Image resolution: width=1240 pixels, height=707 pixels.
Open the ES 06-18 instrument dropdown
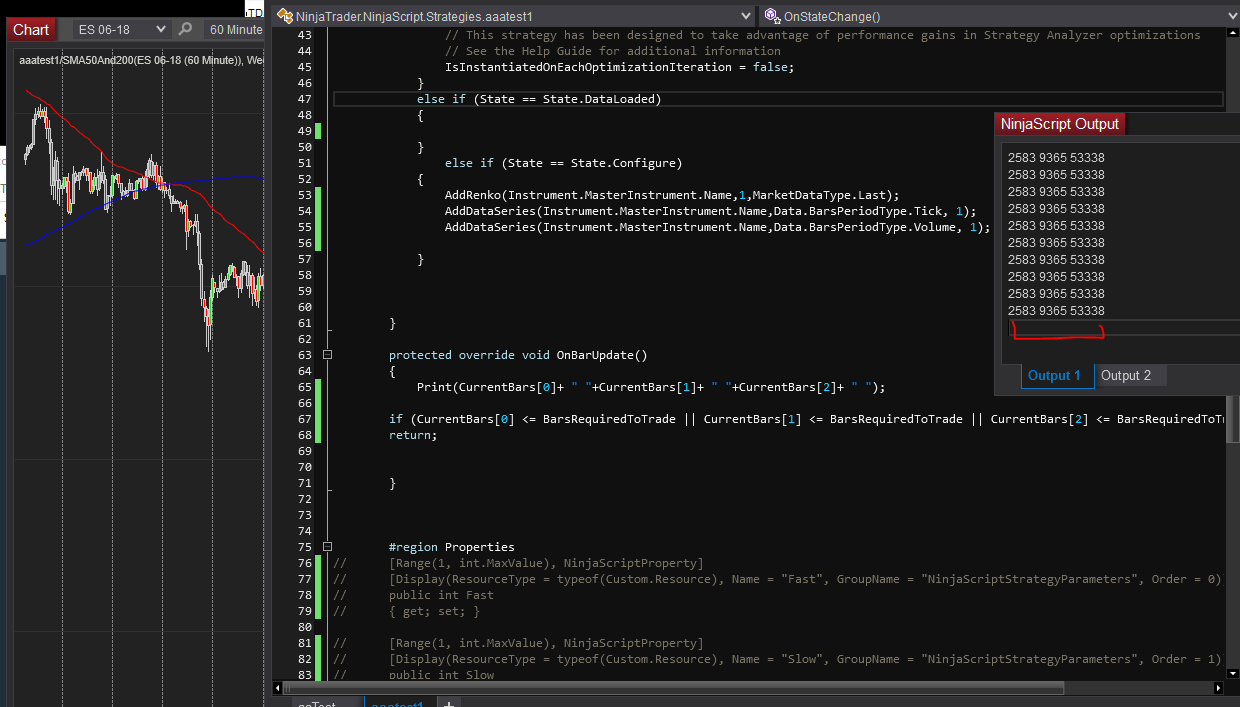pyautogui.click(x=120, y=30)
